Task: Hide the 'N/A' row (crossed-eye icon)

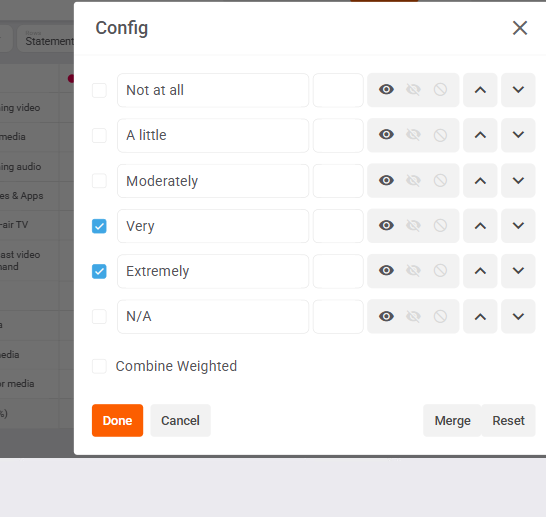Action: click(413, 316)
